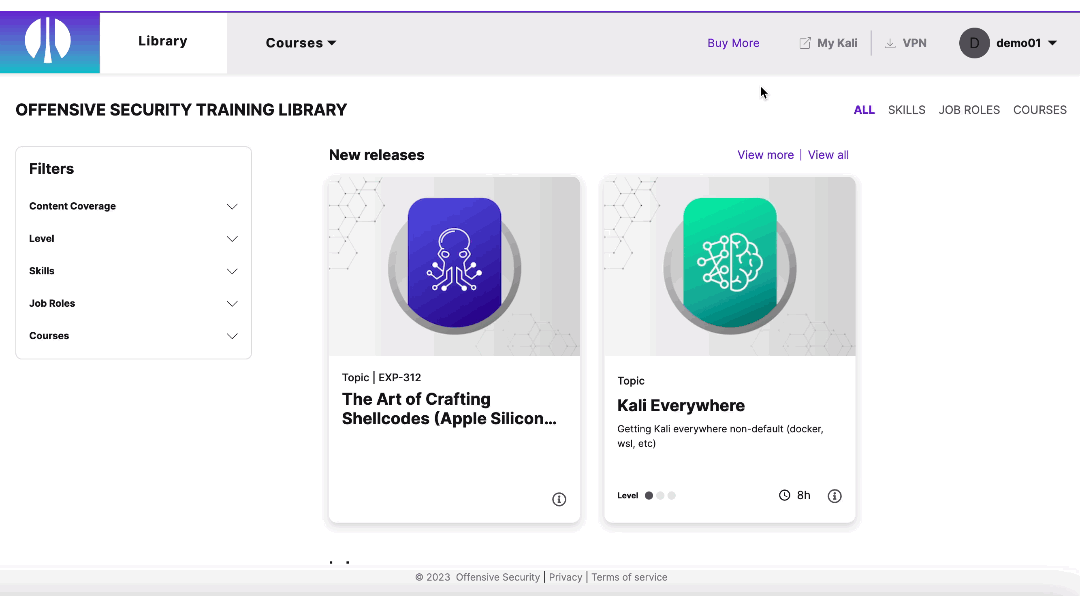The height and width of the screenshot is (608, 1080).
Task: Open the demo01 account dropdown arrow
Action: point(1052,43)
